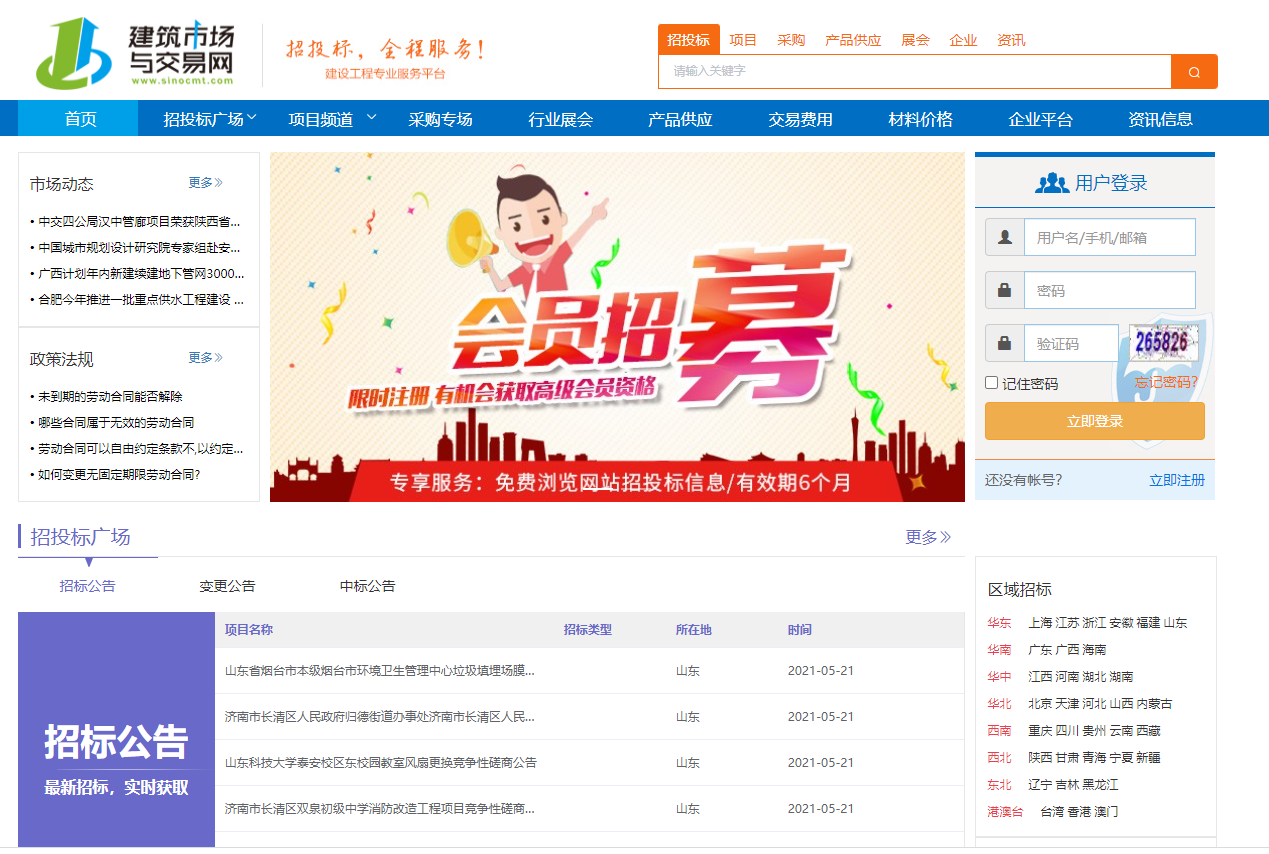Switch to the 中标公告 tab

pos(367,586)
